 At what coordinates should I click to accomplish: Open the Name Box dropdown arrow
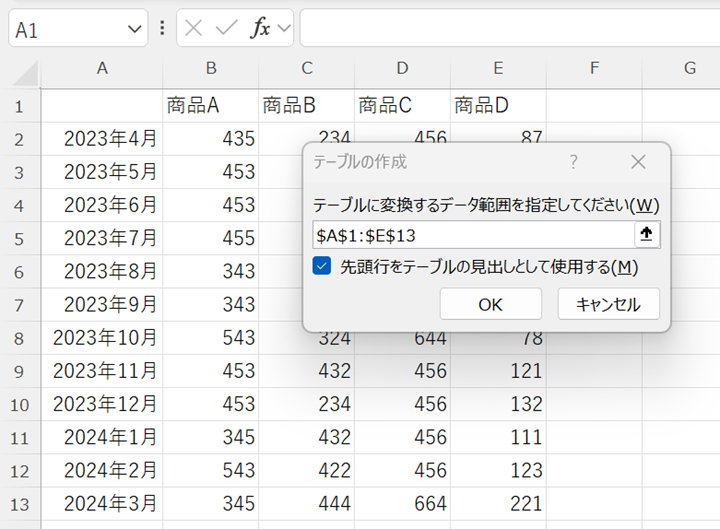[x=135, y=29]
